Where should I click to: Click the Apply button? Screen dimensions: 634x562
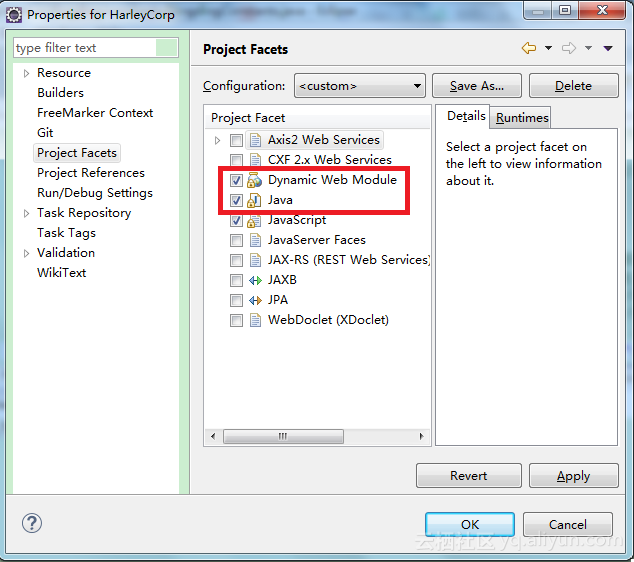(x=573, y=475)
